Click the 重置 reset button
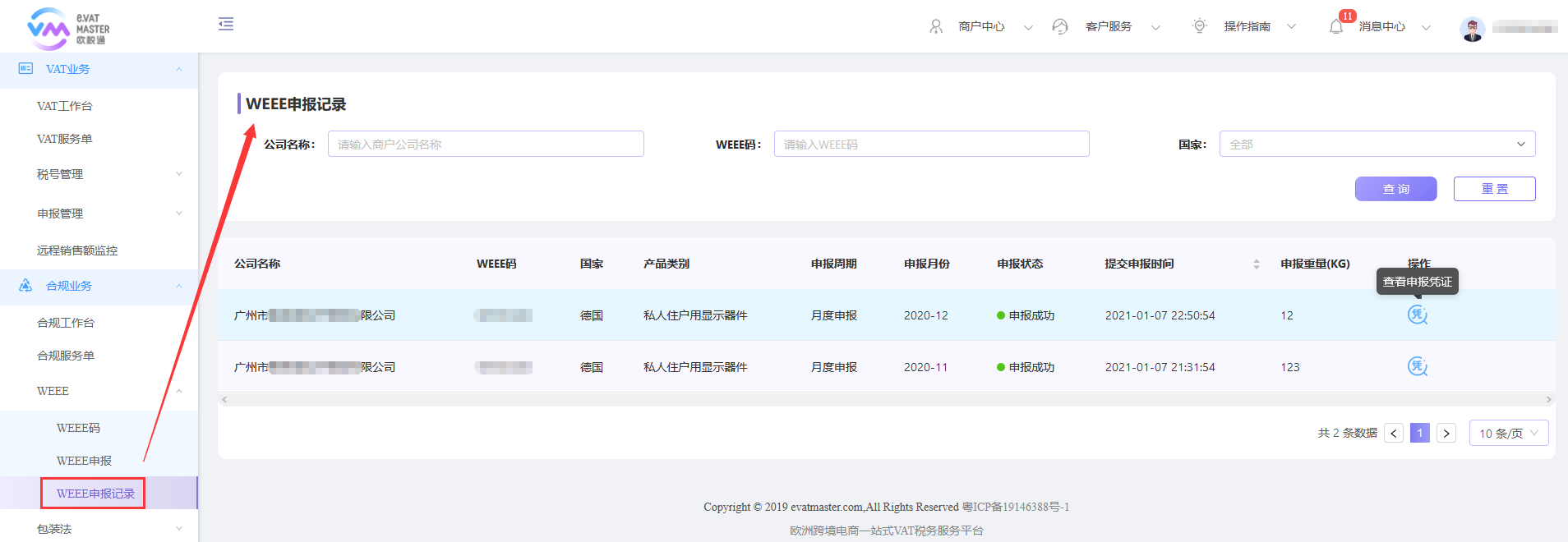This screenshot has height=542, width=1568. tap(1494, 189)
